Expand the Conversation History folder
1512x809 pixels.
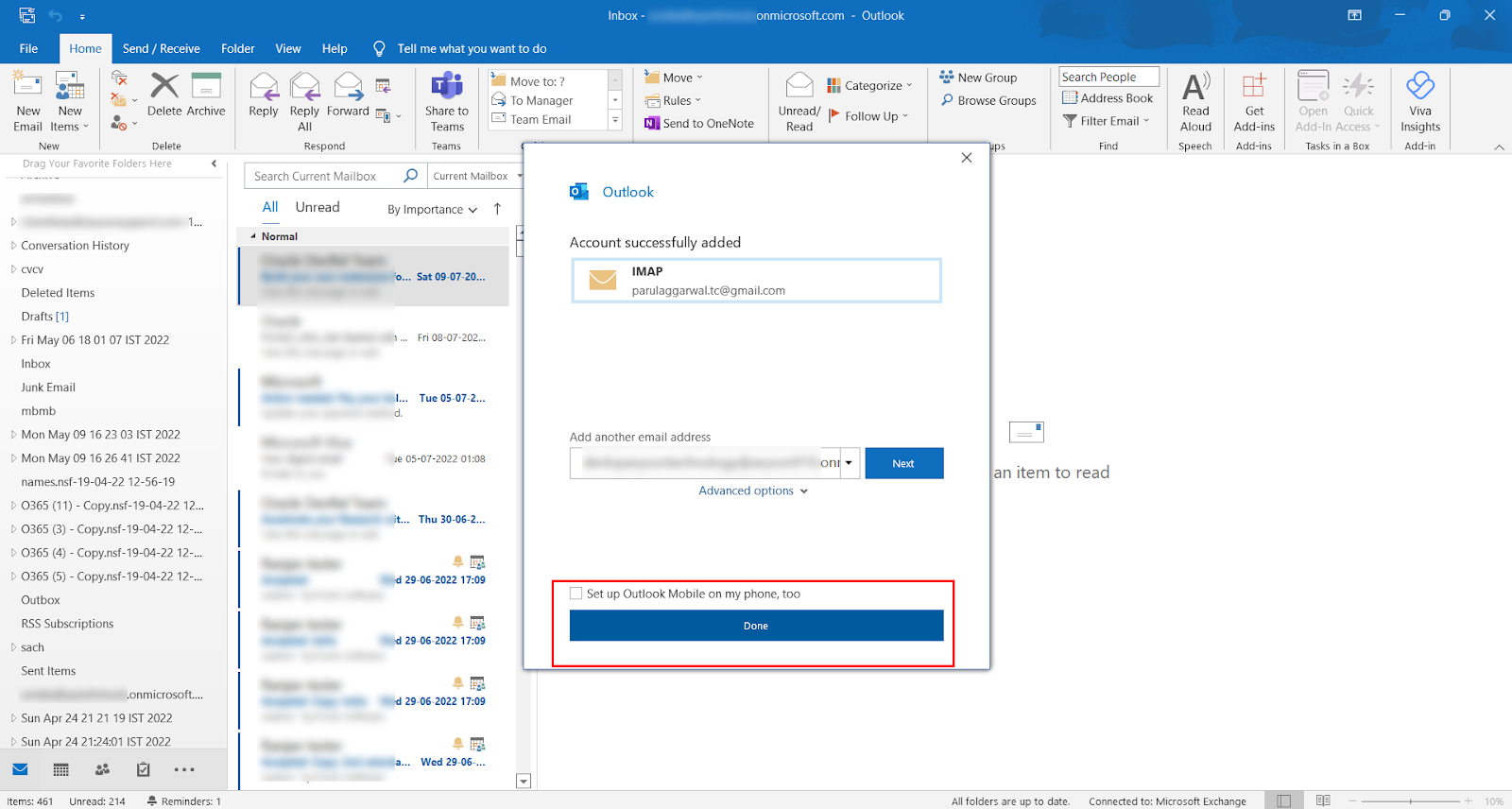13,246
